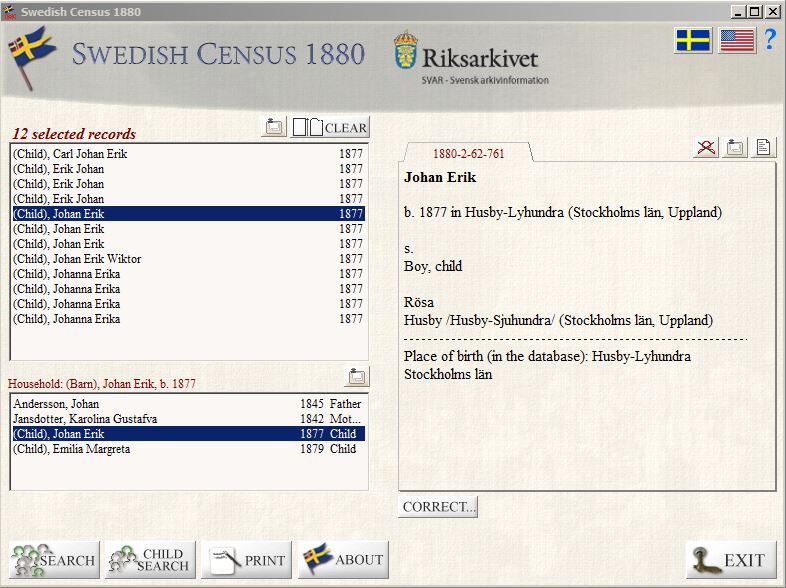This screenshot has width=786, height=588.
Task: Close the Swedish Census 1880 window
Action: (x=773, y=12)
